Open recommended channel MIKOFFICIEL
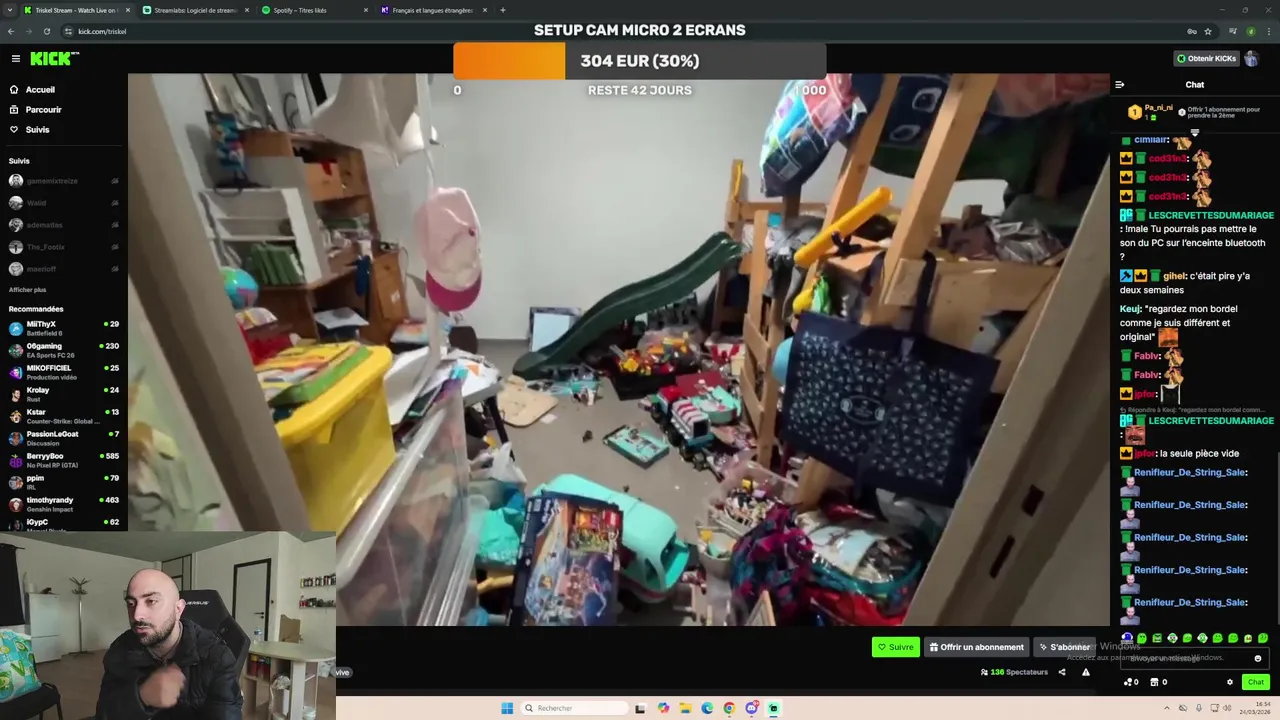This screenshot has height=720, width=1280. pos(63,372)
